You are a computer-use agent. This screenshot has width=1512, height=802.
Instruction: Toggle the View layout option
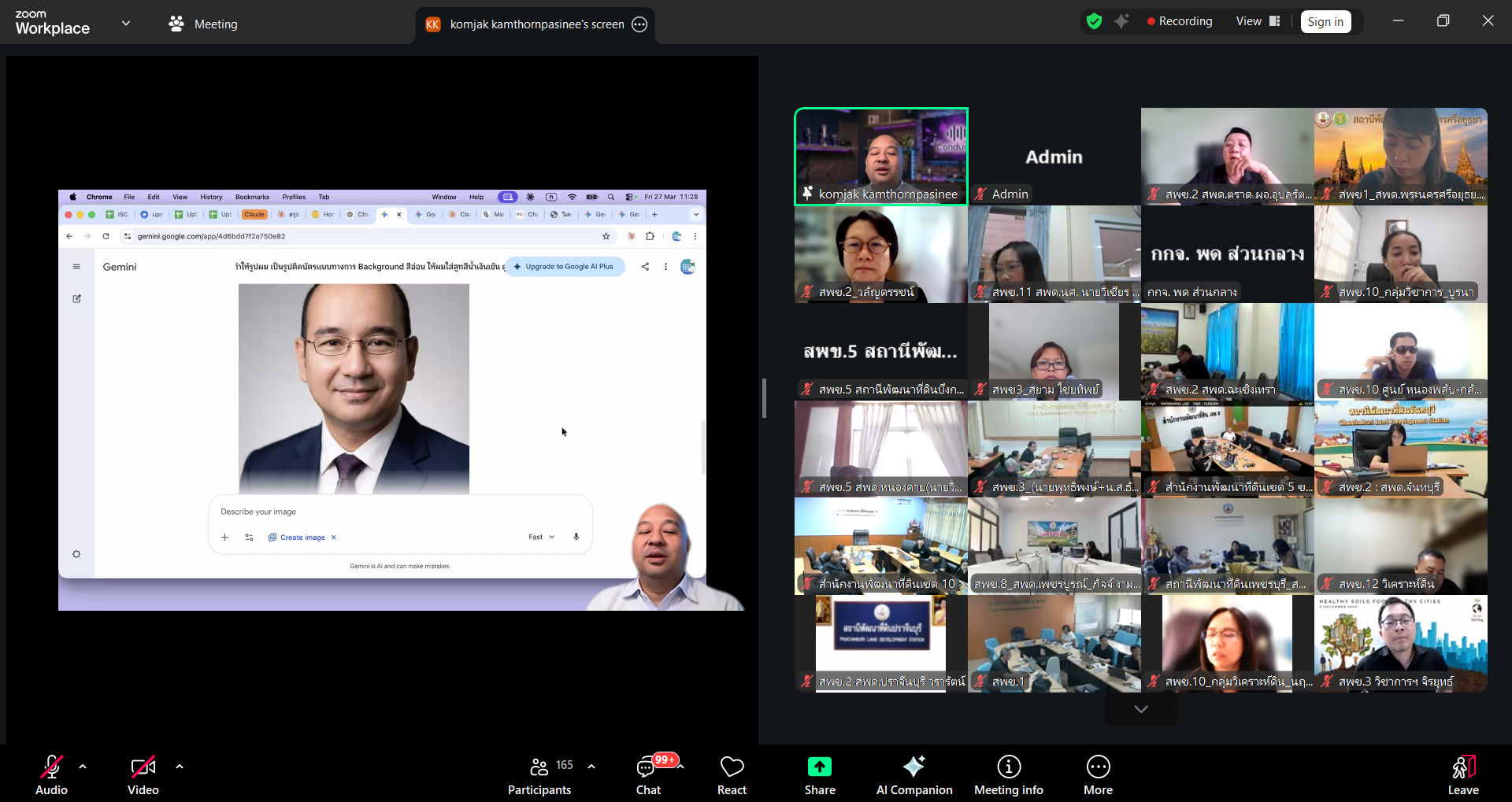[1258, 21]
